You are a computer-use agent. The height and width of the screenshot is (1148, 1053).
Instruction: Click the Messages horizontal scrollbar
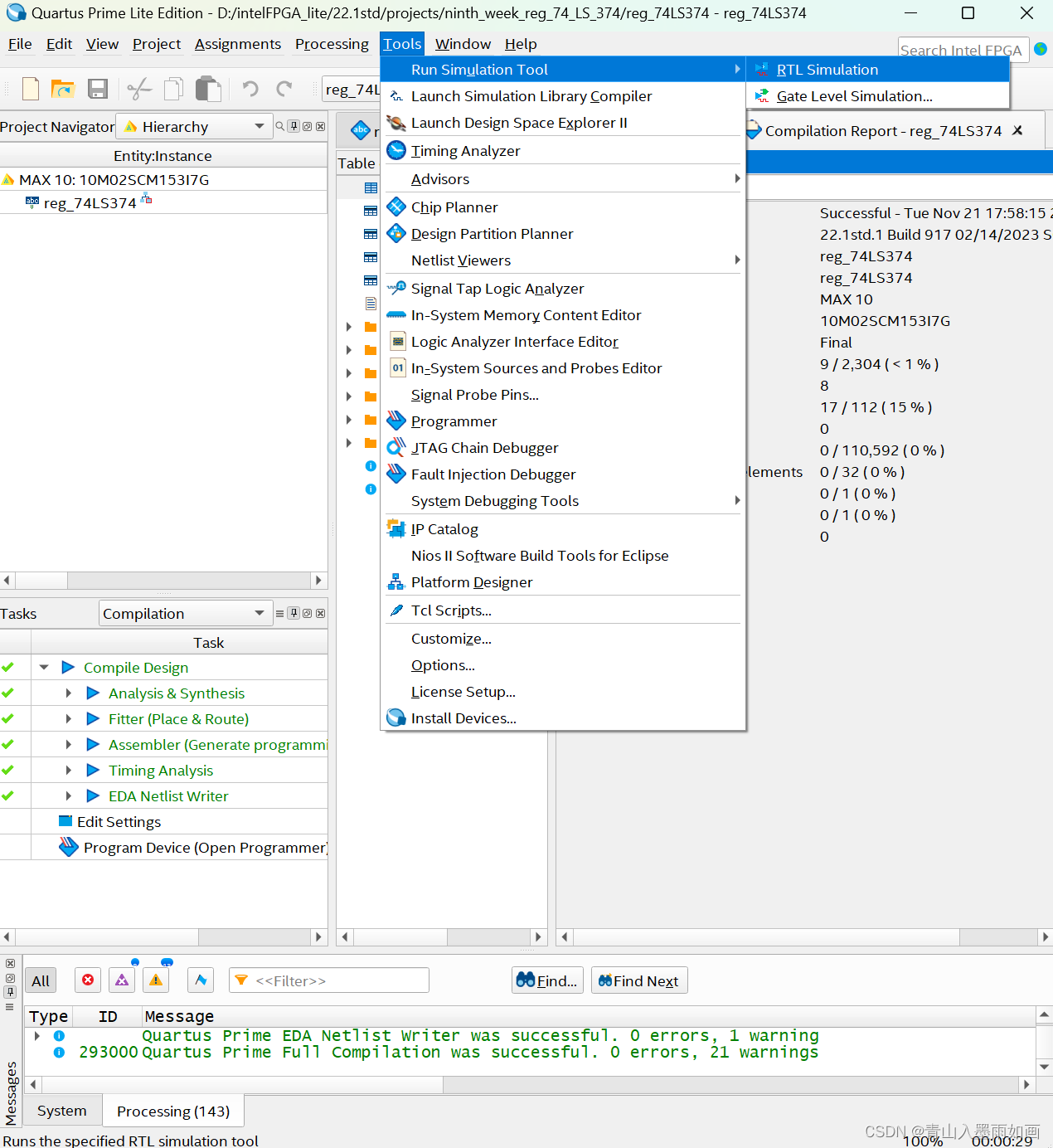[x=530, y=1085]
